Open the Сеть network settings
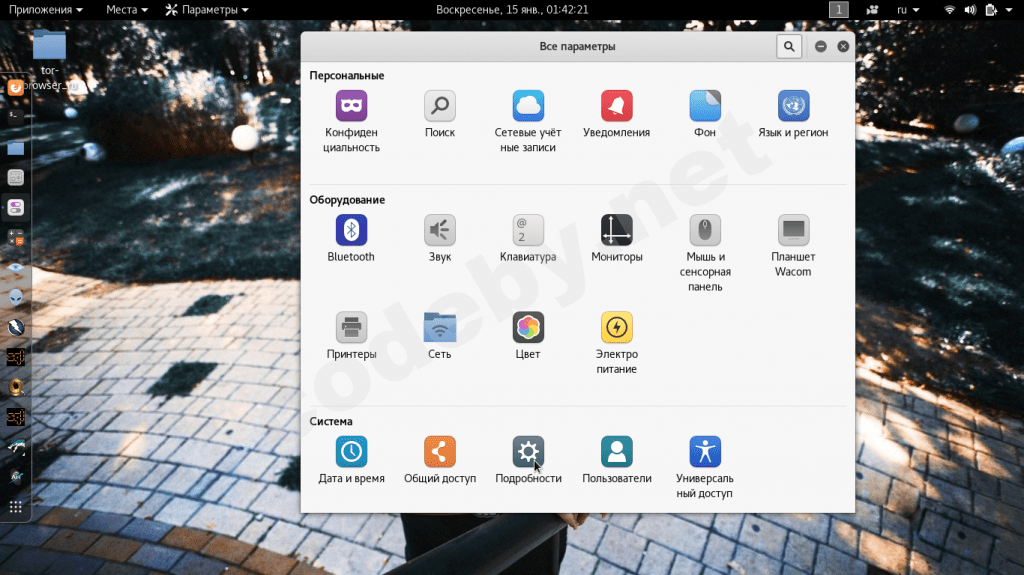The image size is (1024, 575). (x=439, y=328)
